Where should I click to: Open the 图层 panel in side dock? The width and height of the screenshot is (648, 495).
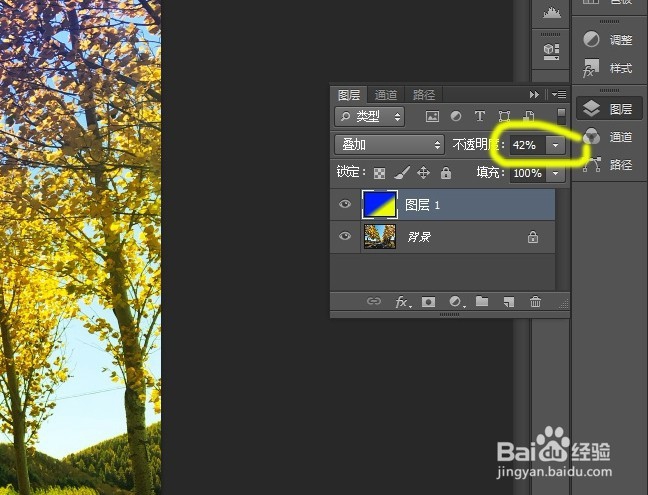click(609, 109)
